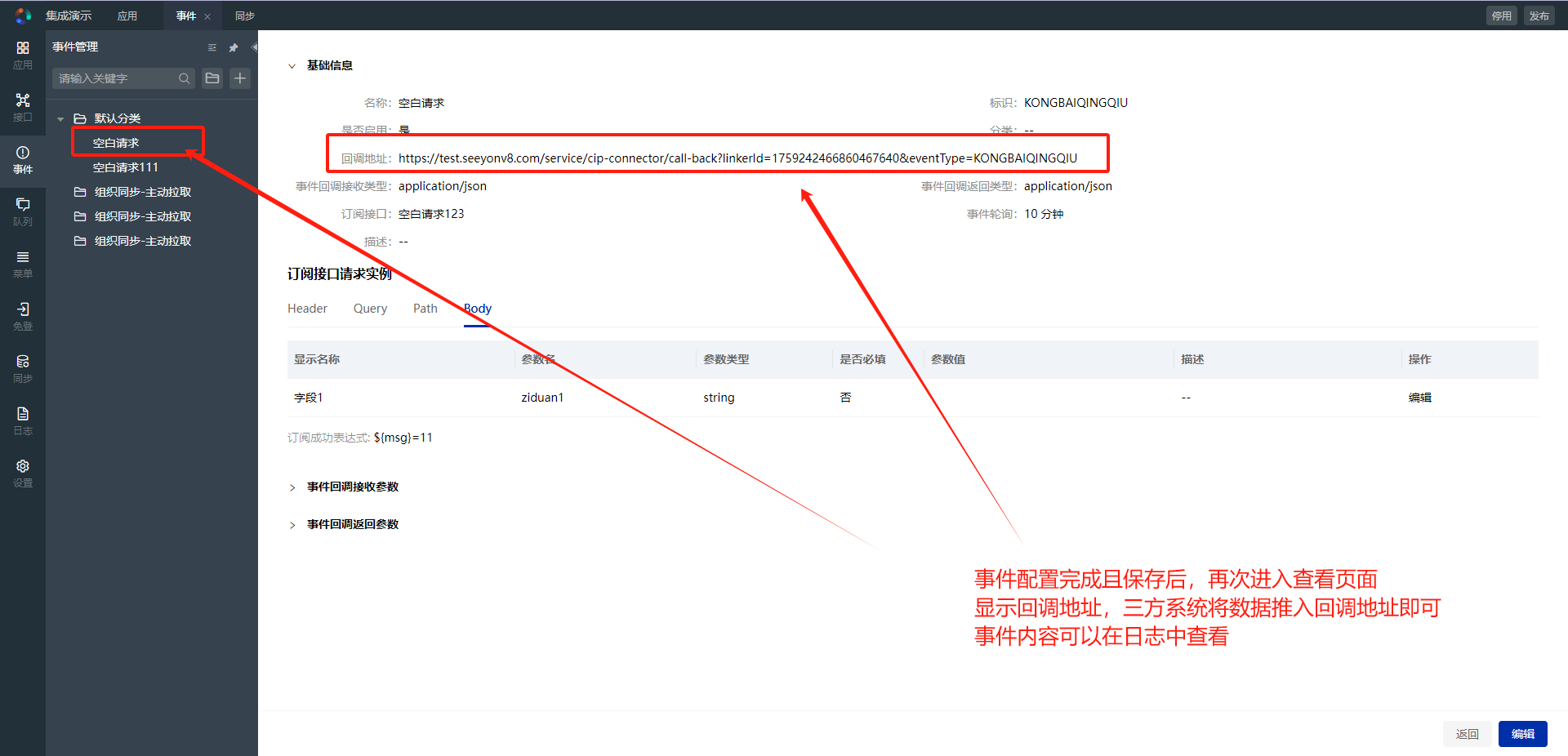Click the blue 编辑 button

[1523, 734]
